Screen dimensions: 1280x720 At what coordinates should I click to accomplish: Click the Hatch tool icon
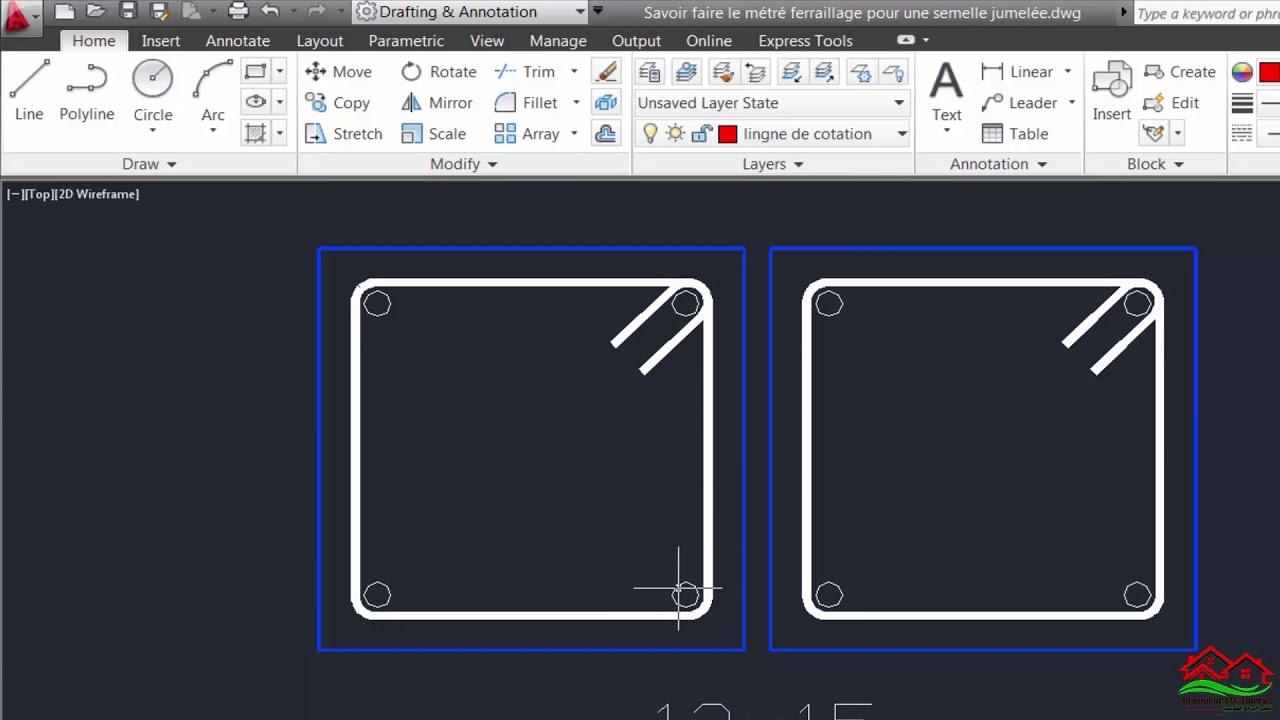coord(256,133)
